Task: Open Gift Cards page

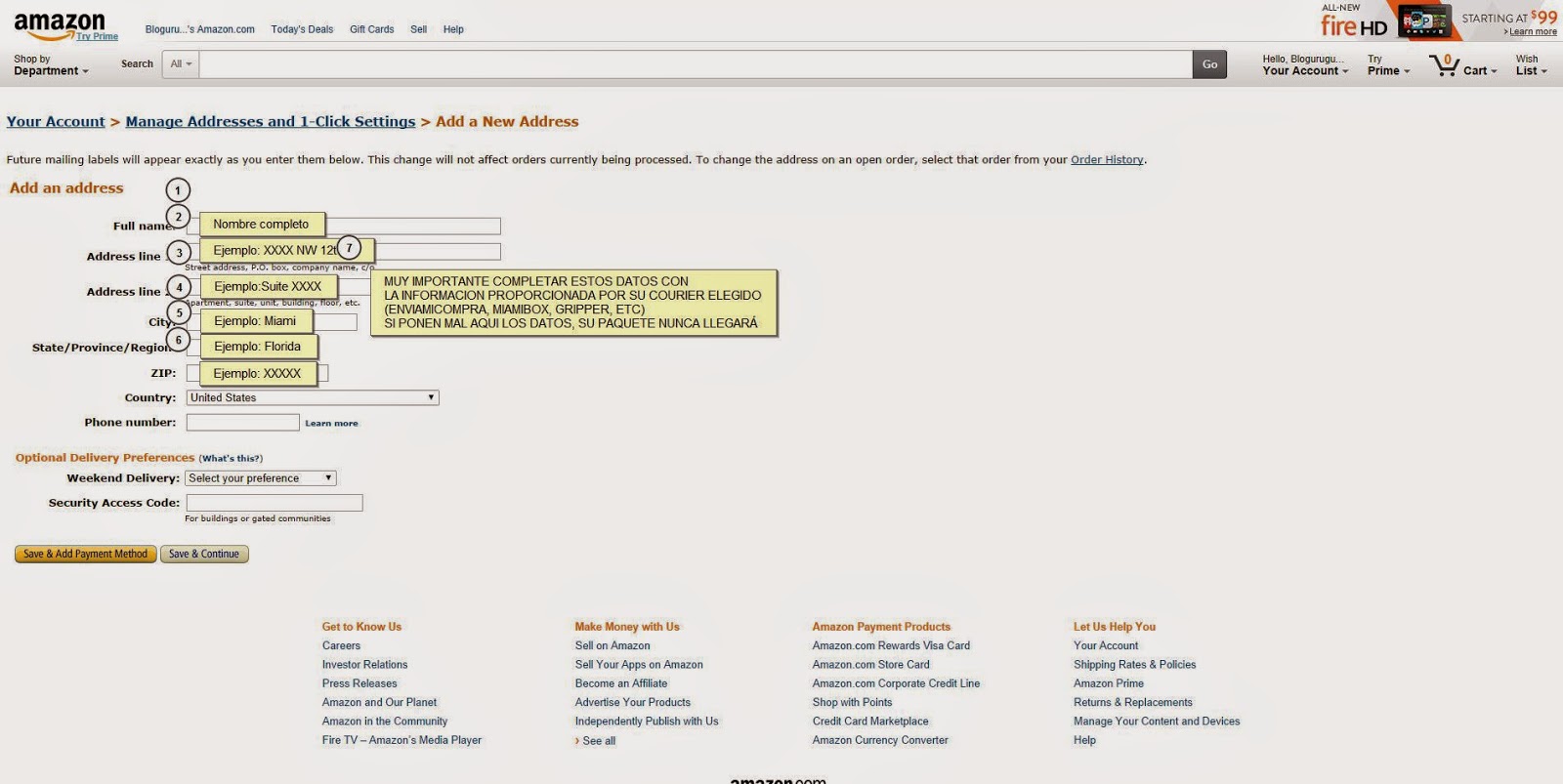Action: [371, 29]
